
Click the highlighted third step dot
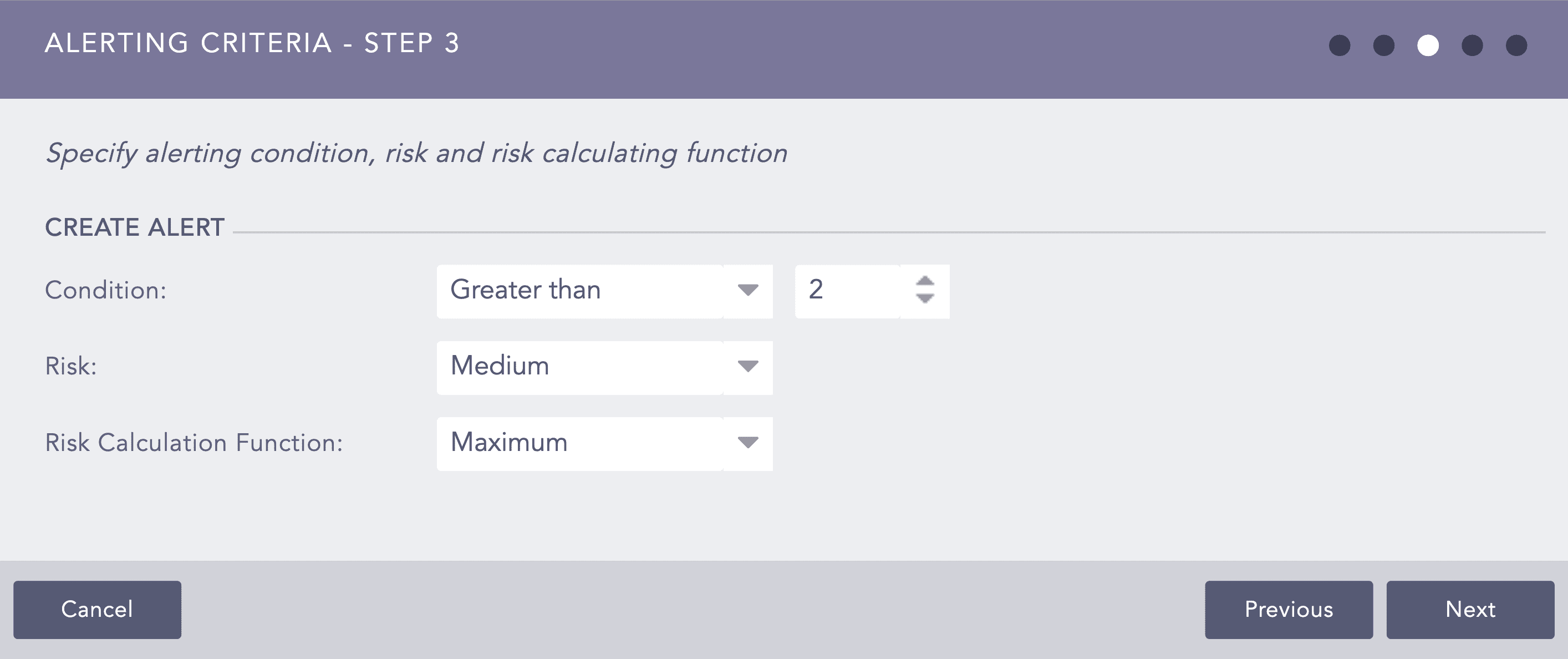click(1428, 45)
